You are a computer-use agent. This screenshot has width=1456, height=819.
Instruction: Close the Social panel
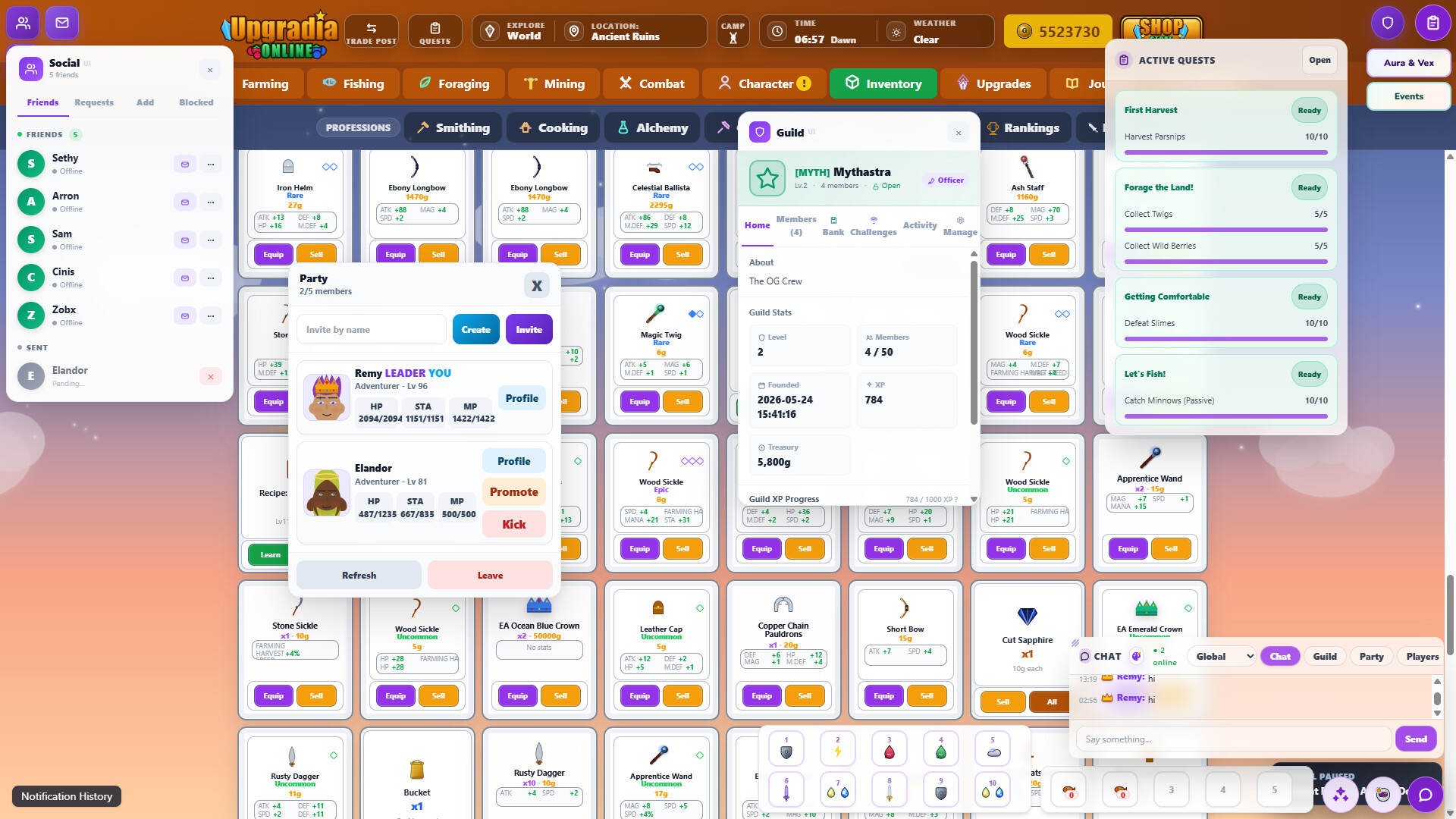pyautogui.click(x=210, y=70)
